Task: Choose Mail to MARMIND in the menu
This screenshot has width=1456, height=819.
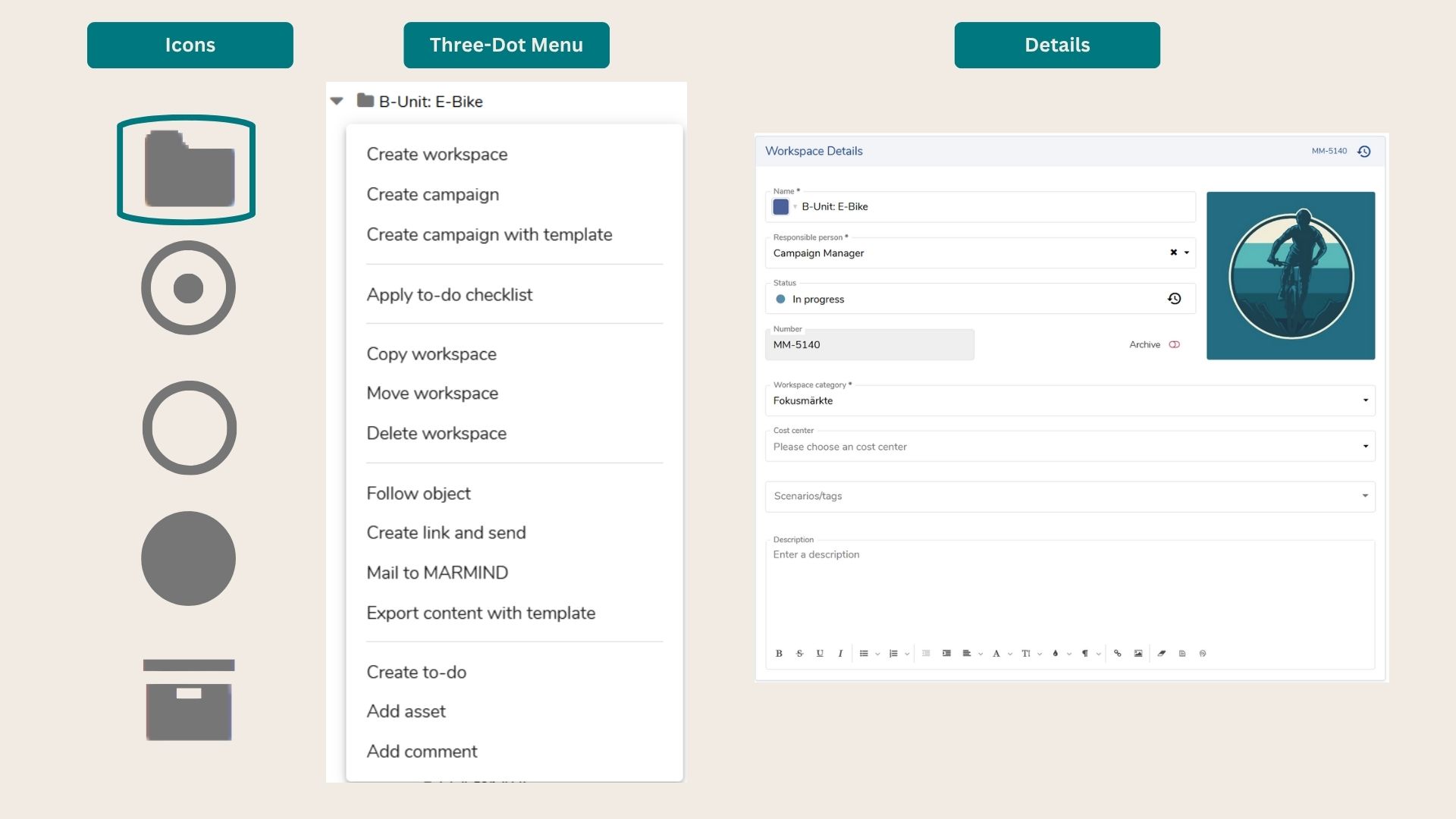Action: point(438,573)
